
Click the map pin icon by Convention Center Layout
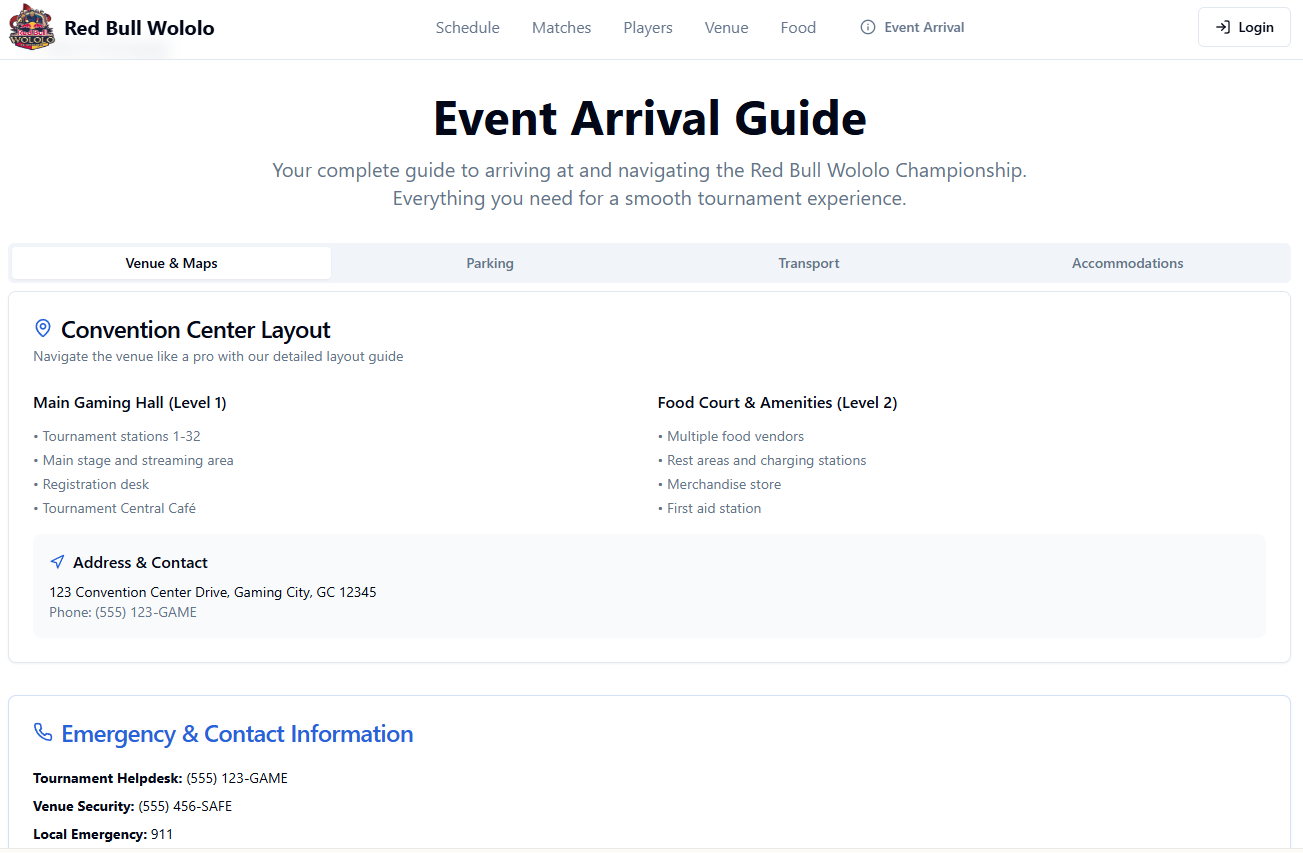click(x=43, y=329)
